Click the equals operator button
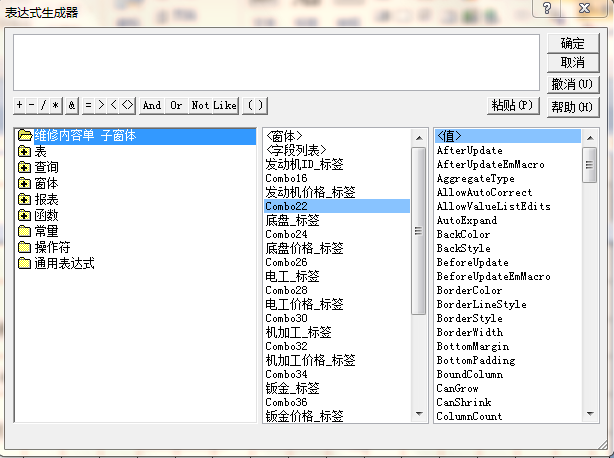The height and width of the screenshot is (458, 614). pos(88,105)
